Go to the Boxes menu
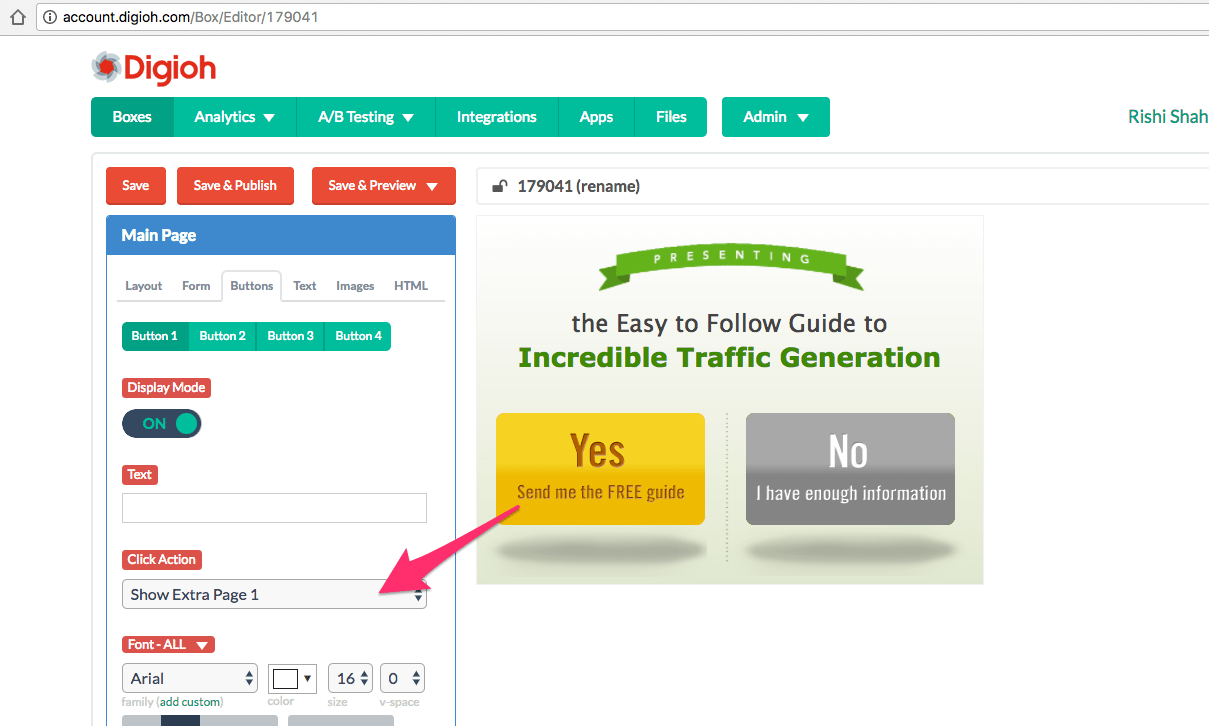1209x726 pixels. click(x=132, y=117)
